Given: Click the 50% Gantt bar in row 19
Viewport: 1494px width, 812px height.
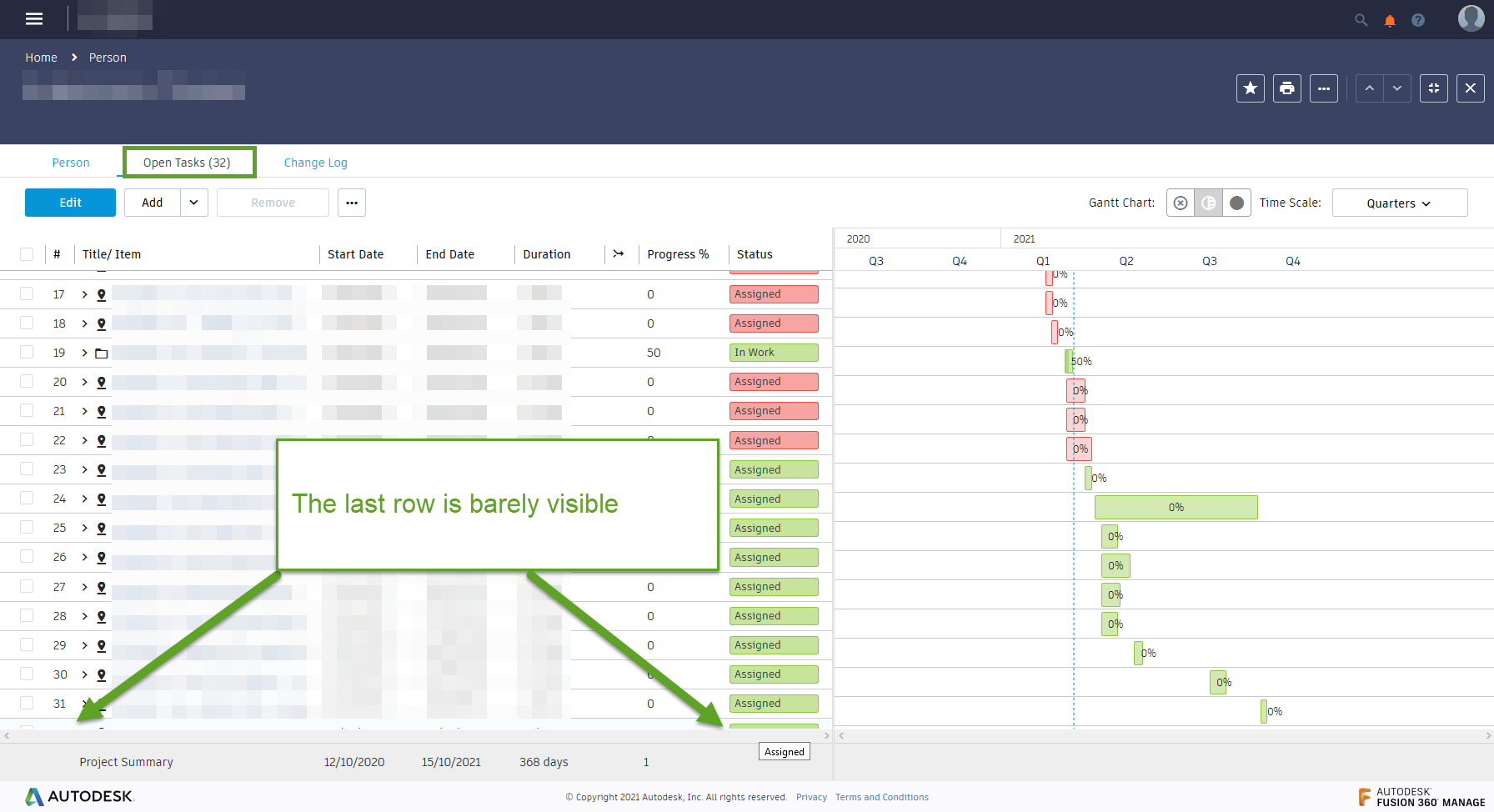Looking at the screenshot, I should click(x=1069, y=361).
